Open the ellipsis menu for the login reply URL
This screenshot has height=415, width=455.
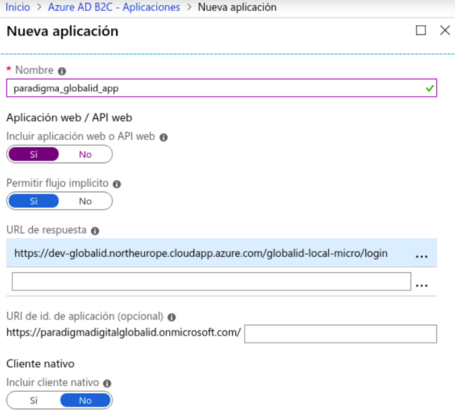click(x=422, y=256)
